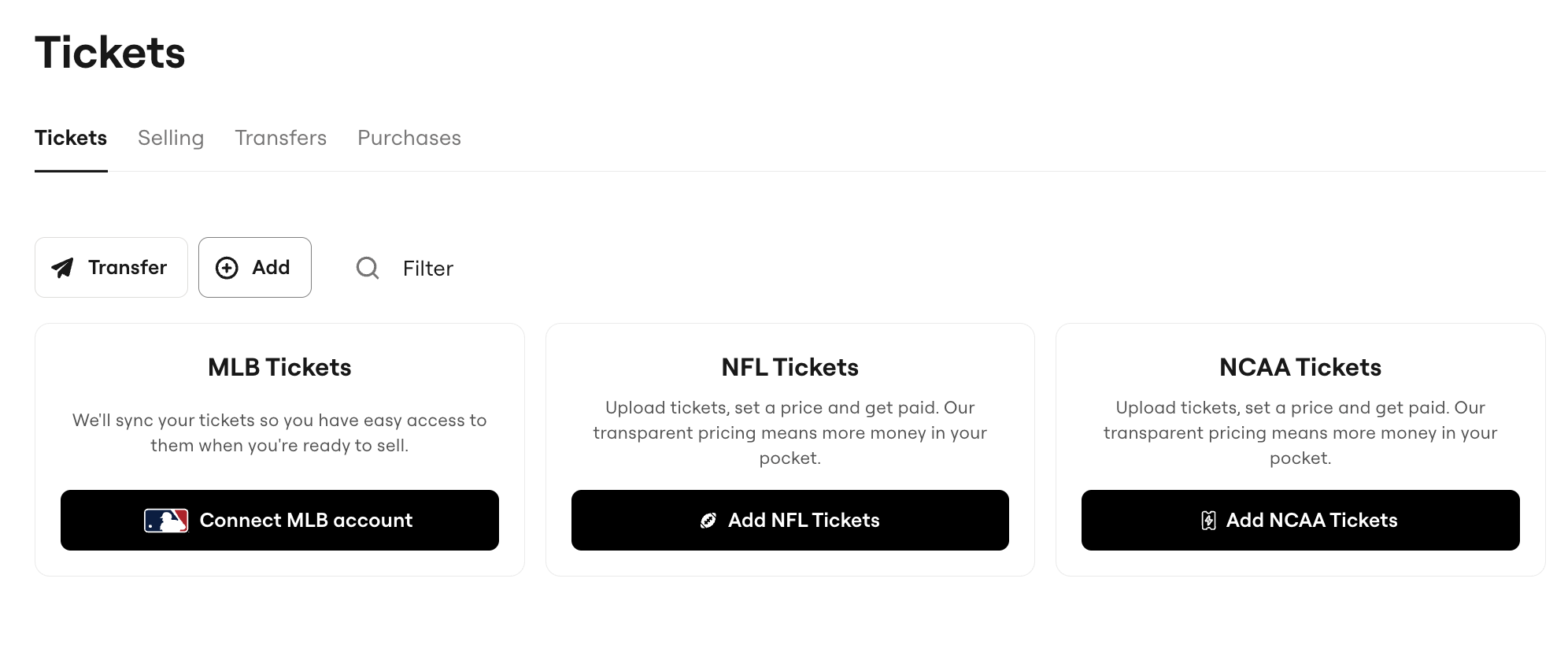1568x649 pixels.
Task: Click the Add button
Action: (x=255, y=267)
